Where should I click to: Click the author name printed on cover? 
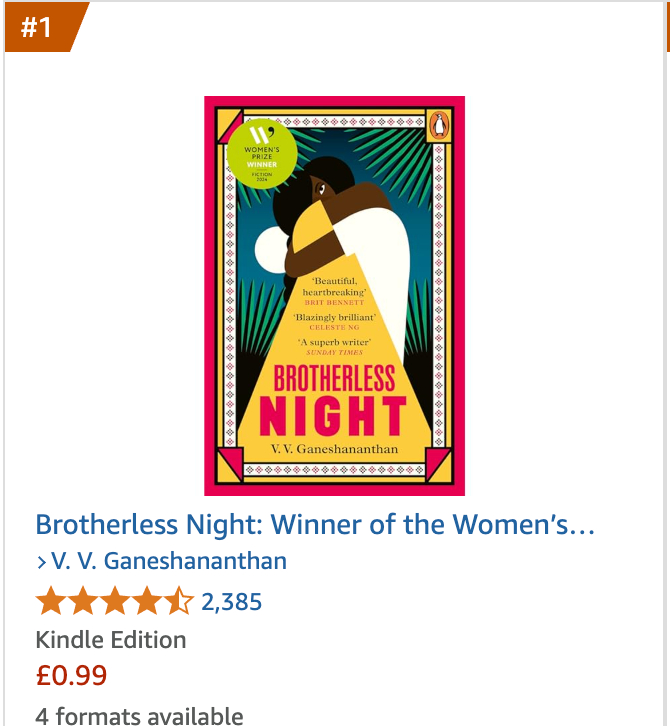(x=334, y=449)
